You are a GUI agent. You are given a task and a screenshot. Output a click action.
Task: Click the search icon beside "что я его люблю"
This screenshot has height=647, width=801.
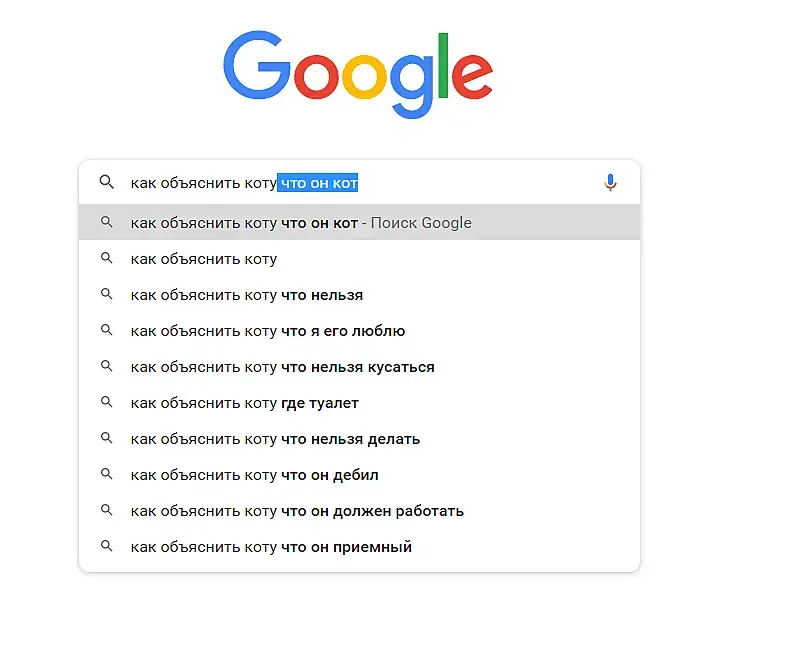coord(106,331)
